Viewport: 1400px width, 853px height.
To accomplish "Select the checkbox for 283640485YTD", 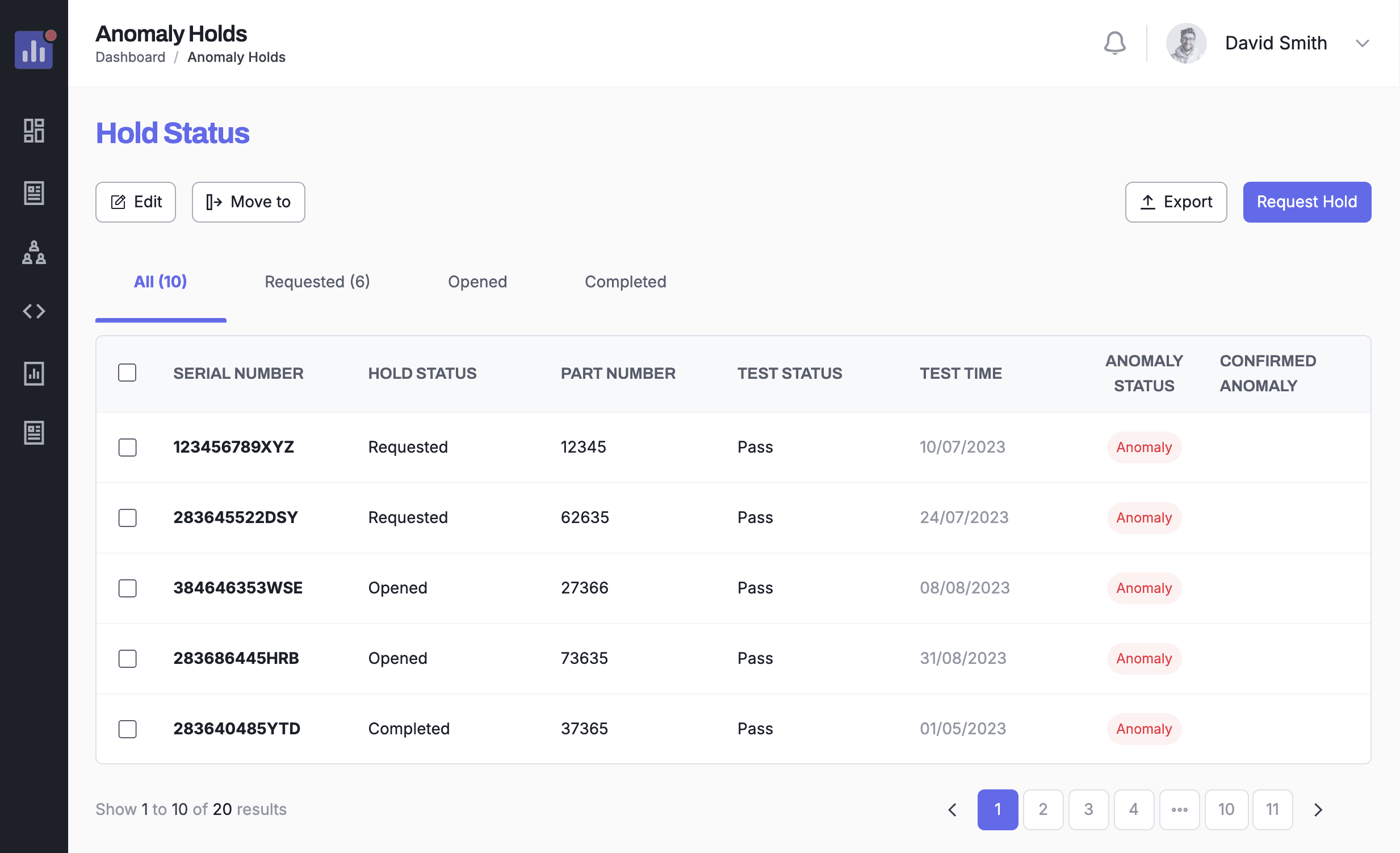I will pyautogui.click(x=127, y=729).
